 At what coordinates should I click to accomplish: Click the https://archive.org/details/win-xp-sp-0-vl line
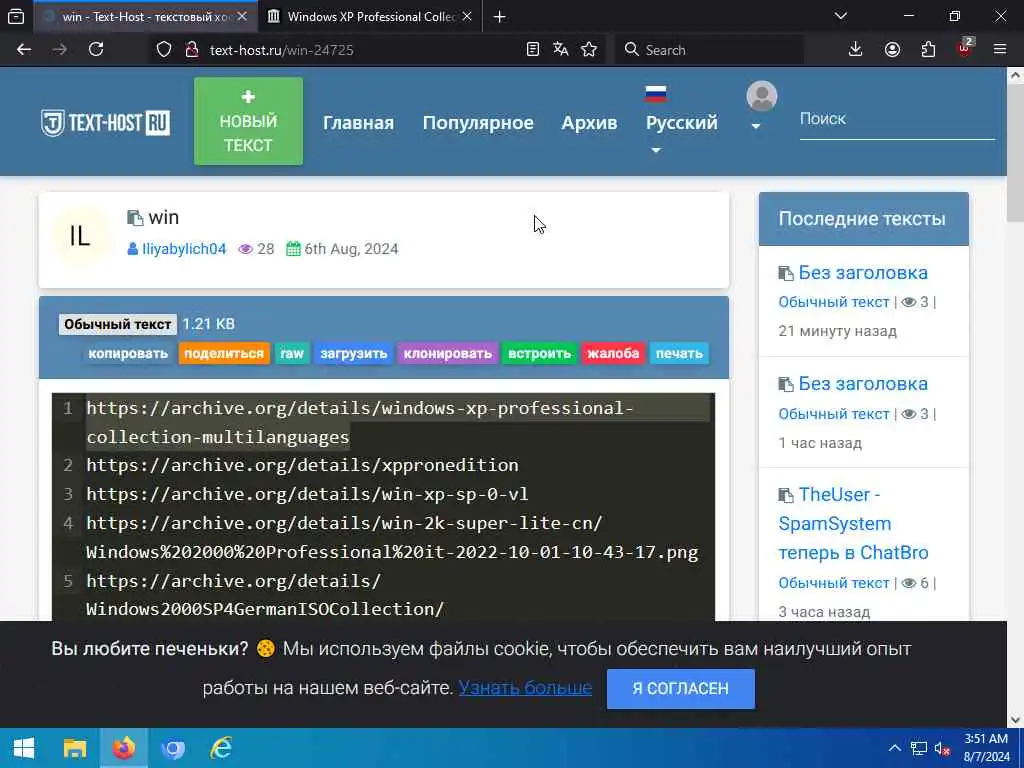(x=307, y=494)
